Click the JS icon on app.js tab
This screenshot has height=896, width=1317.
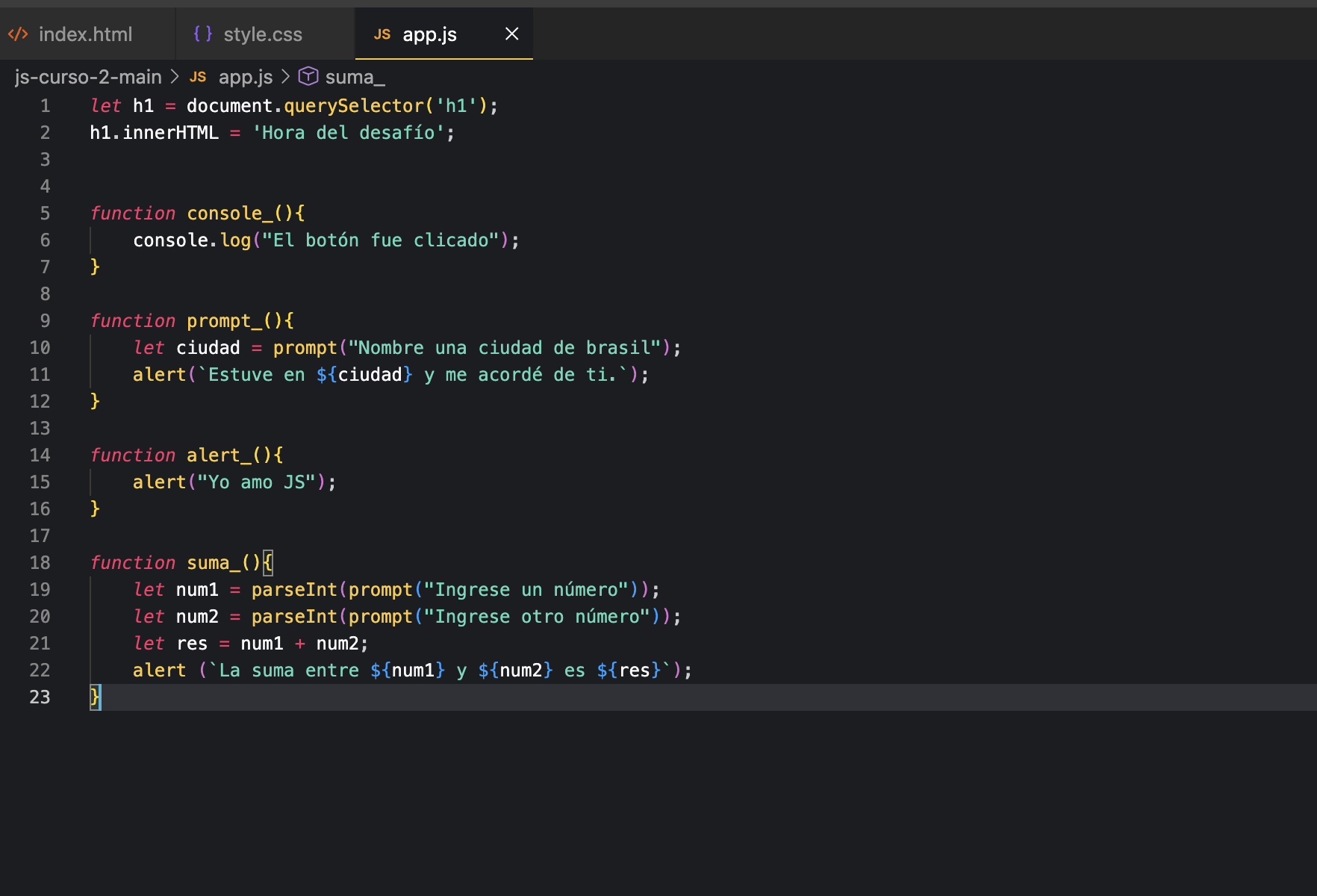click(x=382, y=34)
